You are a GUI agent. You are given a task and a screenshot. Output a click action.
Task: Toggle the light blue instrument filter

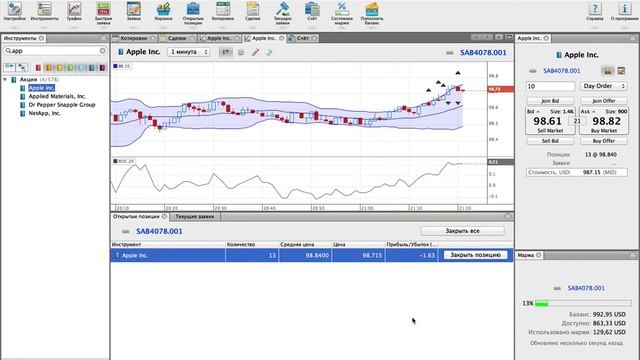click(x=81, y=68)
